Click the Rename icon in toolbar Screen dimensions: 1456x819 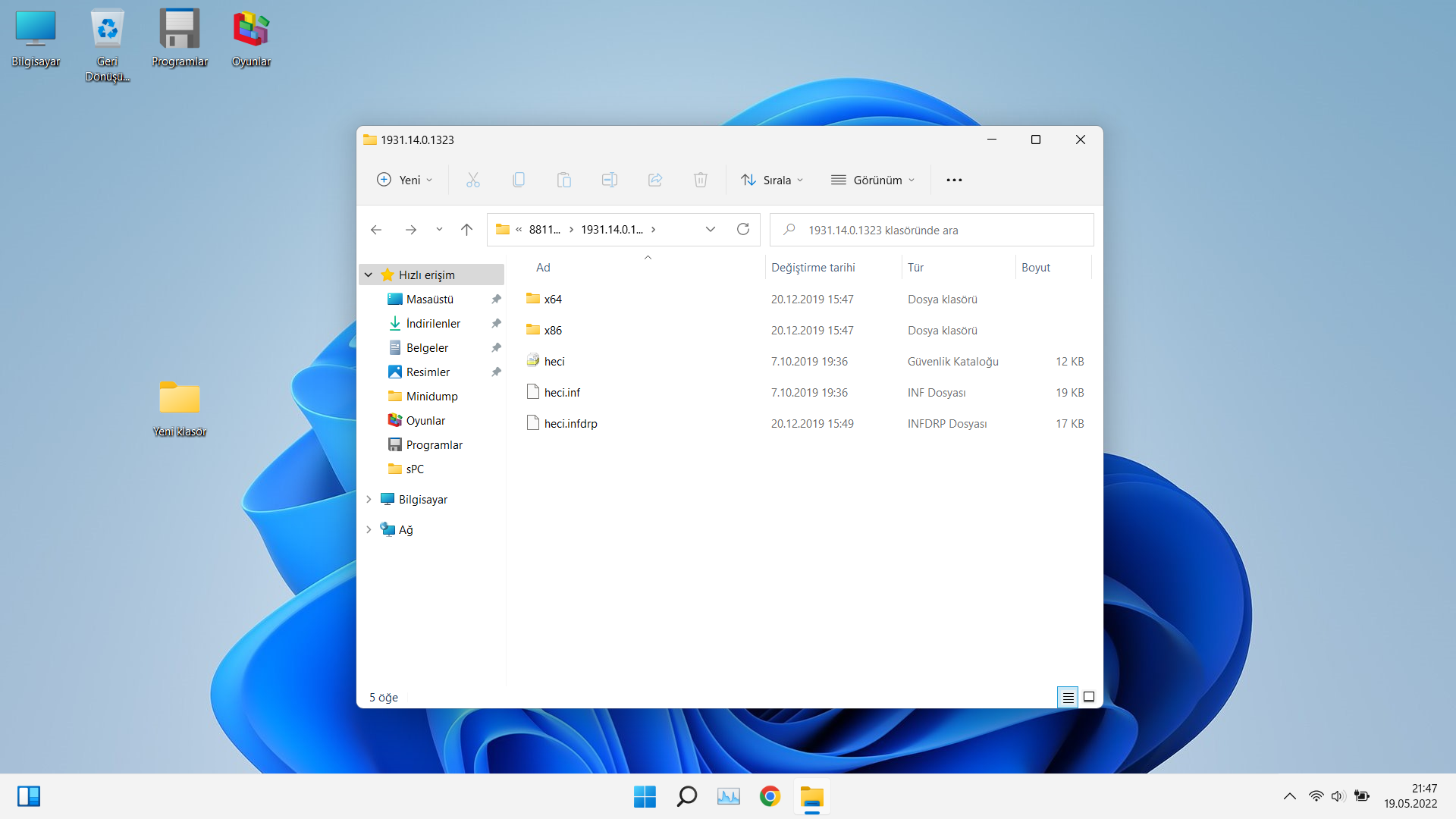tap(609, 180)
